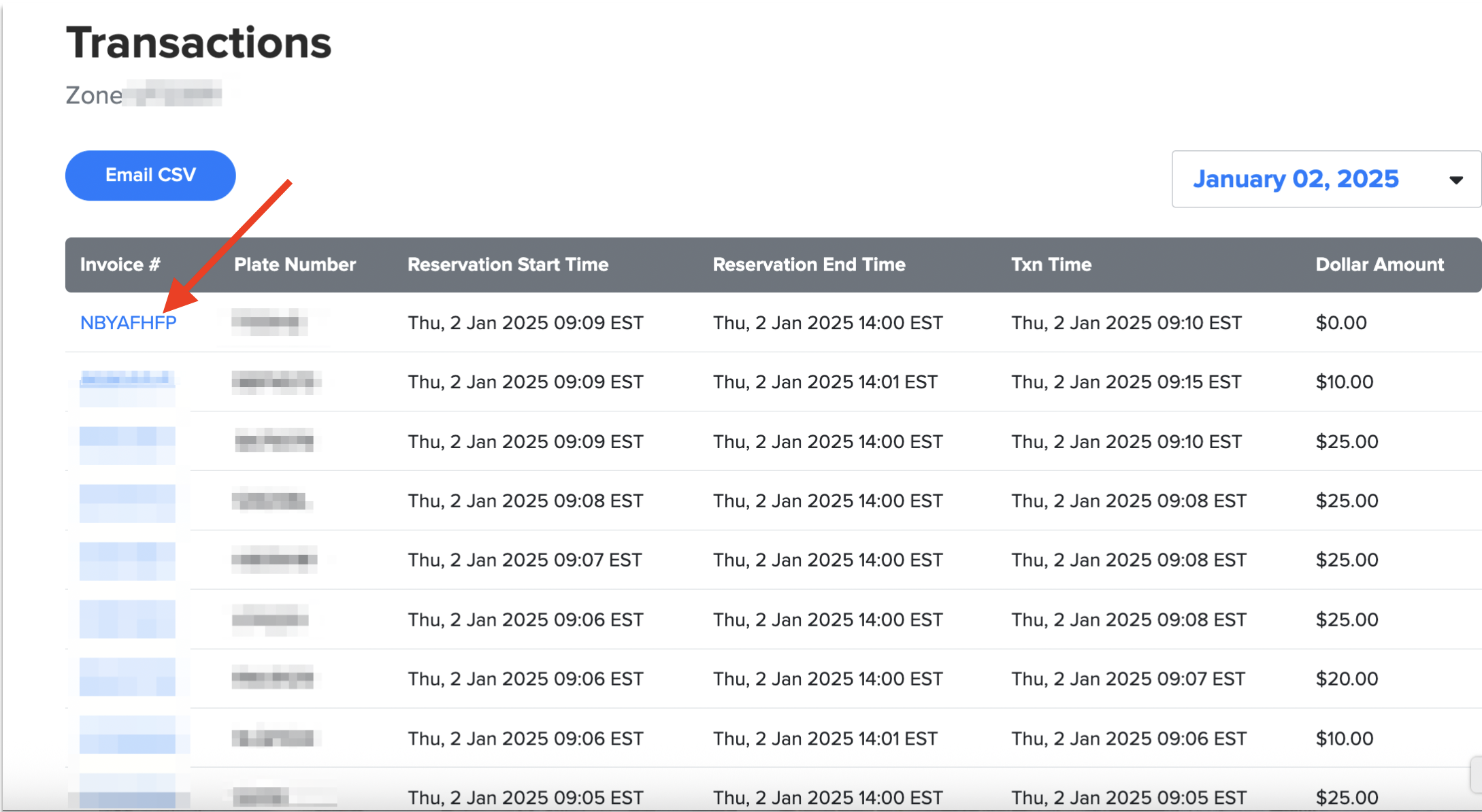Viewport: 1482px width, 812px height.
Task: Open the invoice link in the third row
Action: (x=127, y=441)
